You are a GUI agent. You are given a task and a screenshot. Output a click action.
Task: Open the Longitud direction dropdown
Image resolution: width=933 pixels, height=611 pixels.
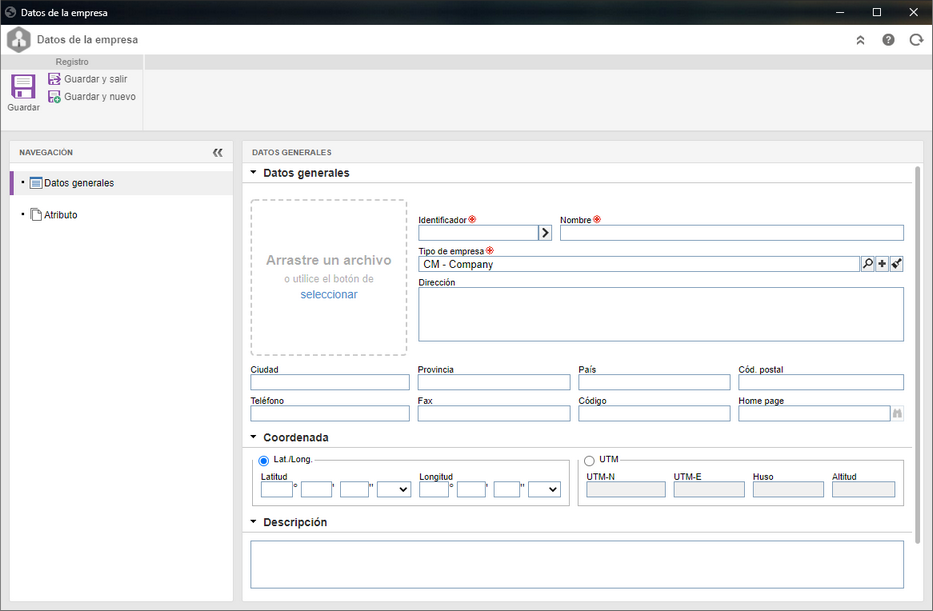click(544, 490)
